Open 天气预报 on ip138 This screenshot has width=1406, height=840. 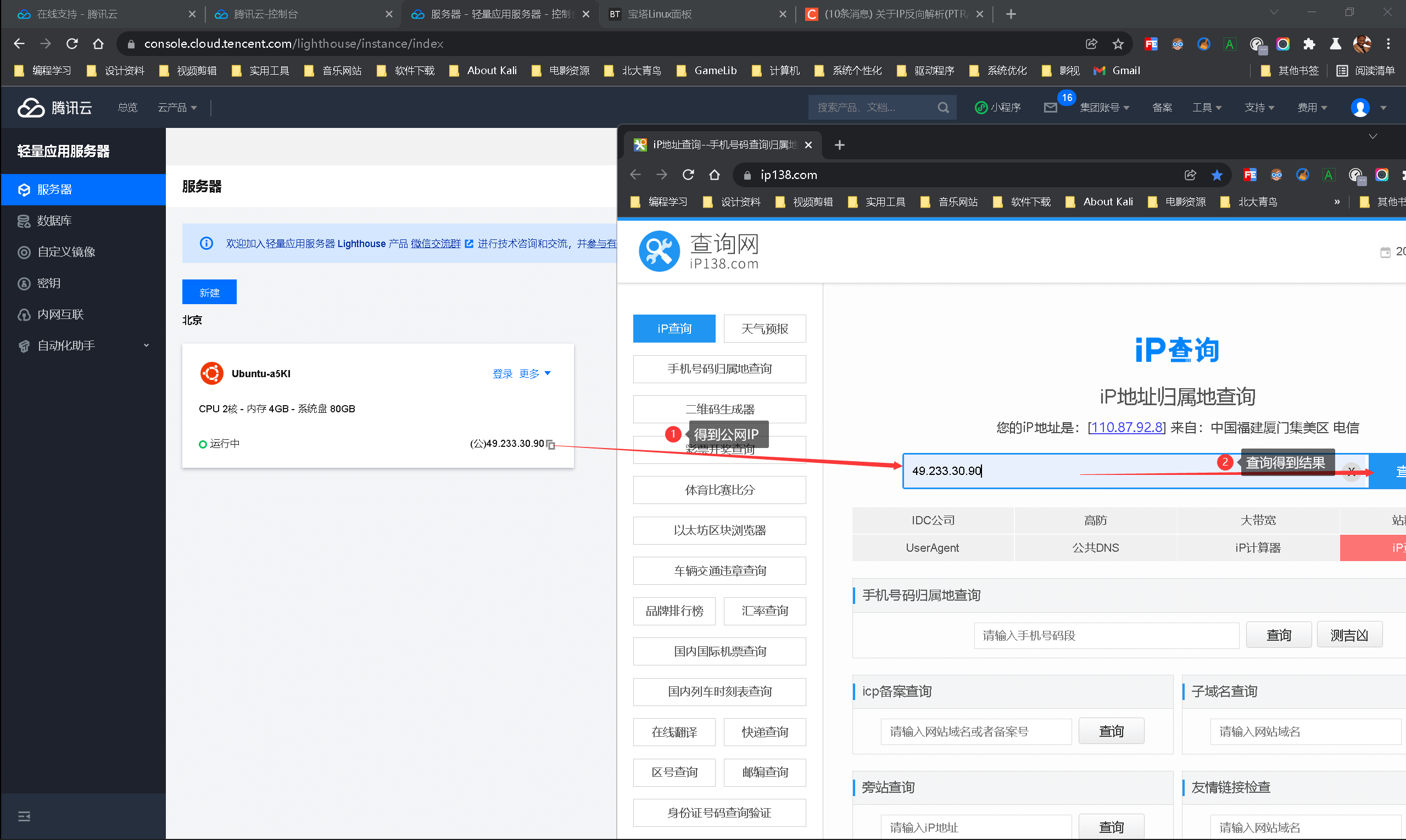coord(765,328)
